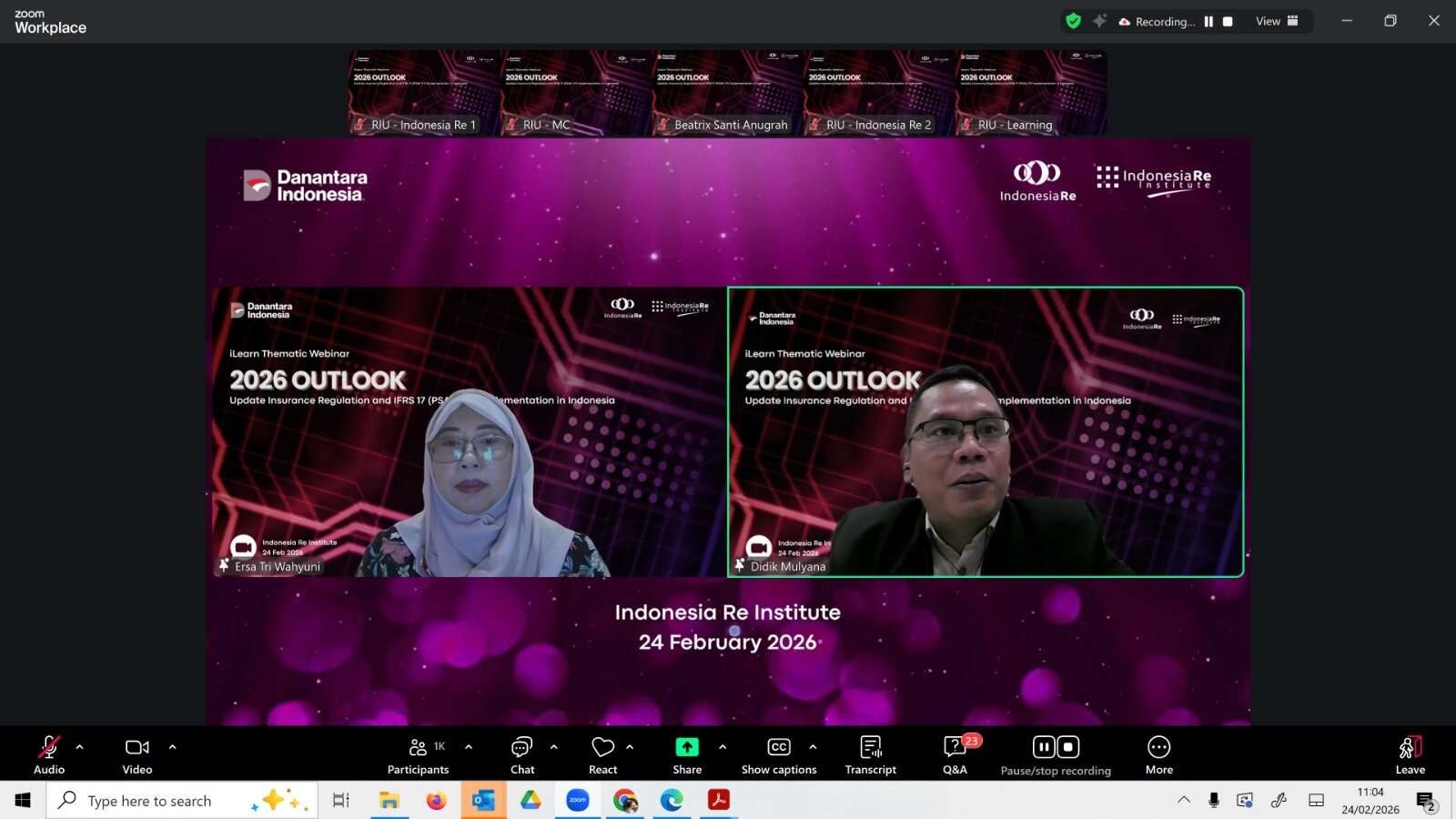This screenshot has height=819, width=1456.
Task: Leave the meeting
Action: [x=1410, y=754]
